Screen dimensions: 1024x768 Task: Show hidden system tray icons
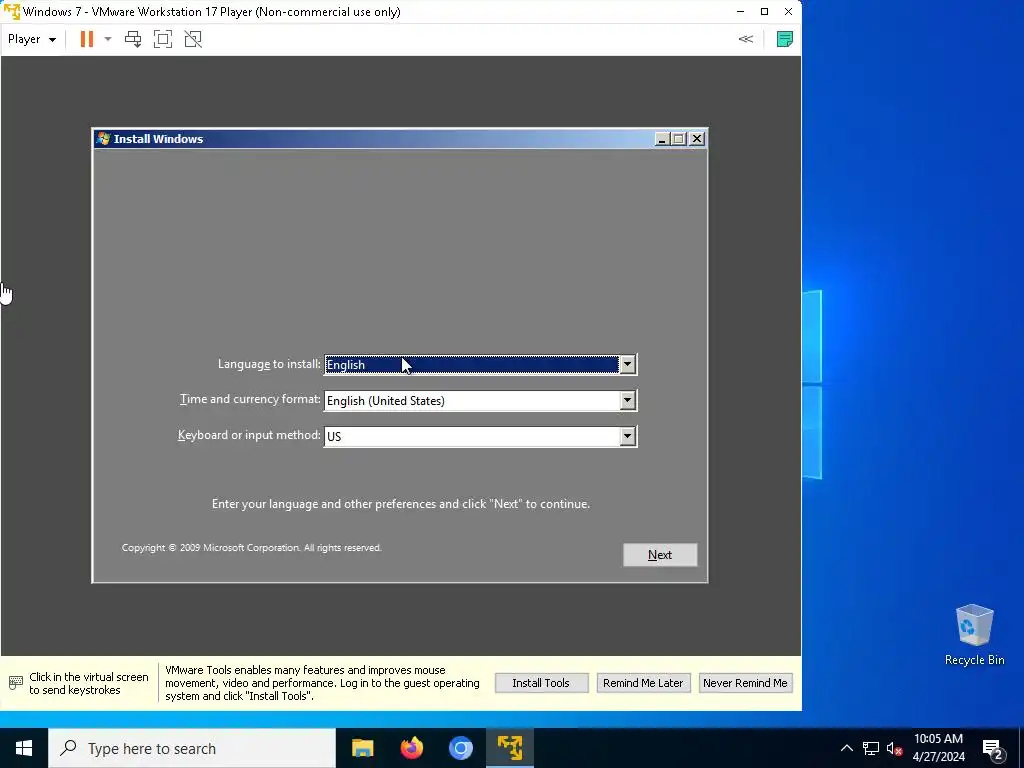coord(846,748)
